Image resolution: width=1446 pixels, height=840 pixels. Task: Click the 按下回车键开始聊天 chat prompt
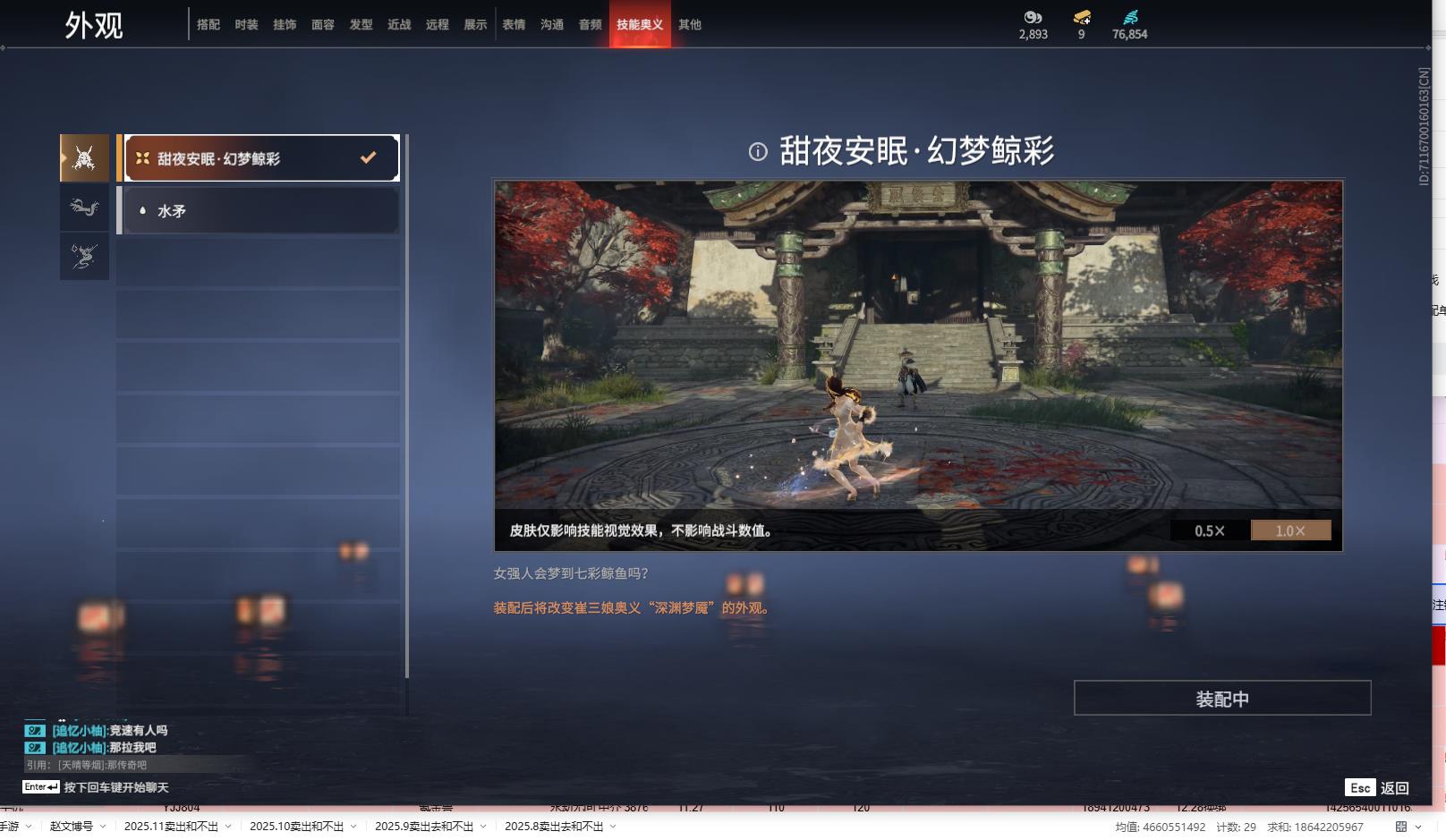pos(116,788)
